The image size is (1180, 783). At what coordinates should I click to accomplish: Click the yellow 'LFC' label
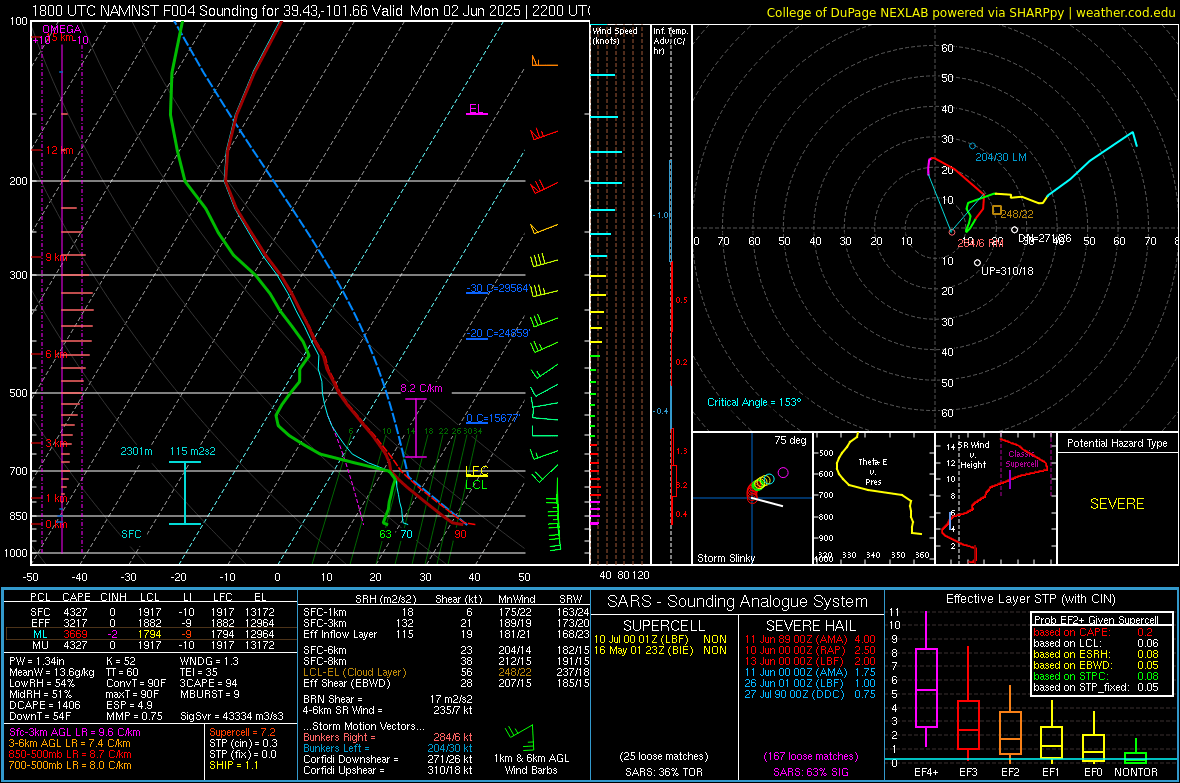click(476, 471)
